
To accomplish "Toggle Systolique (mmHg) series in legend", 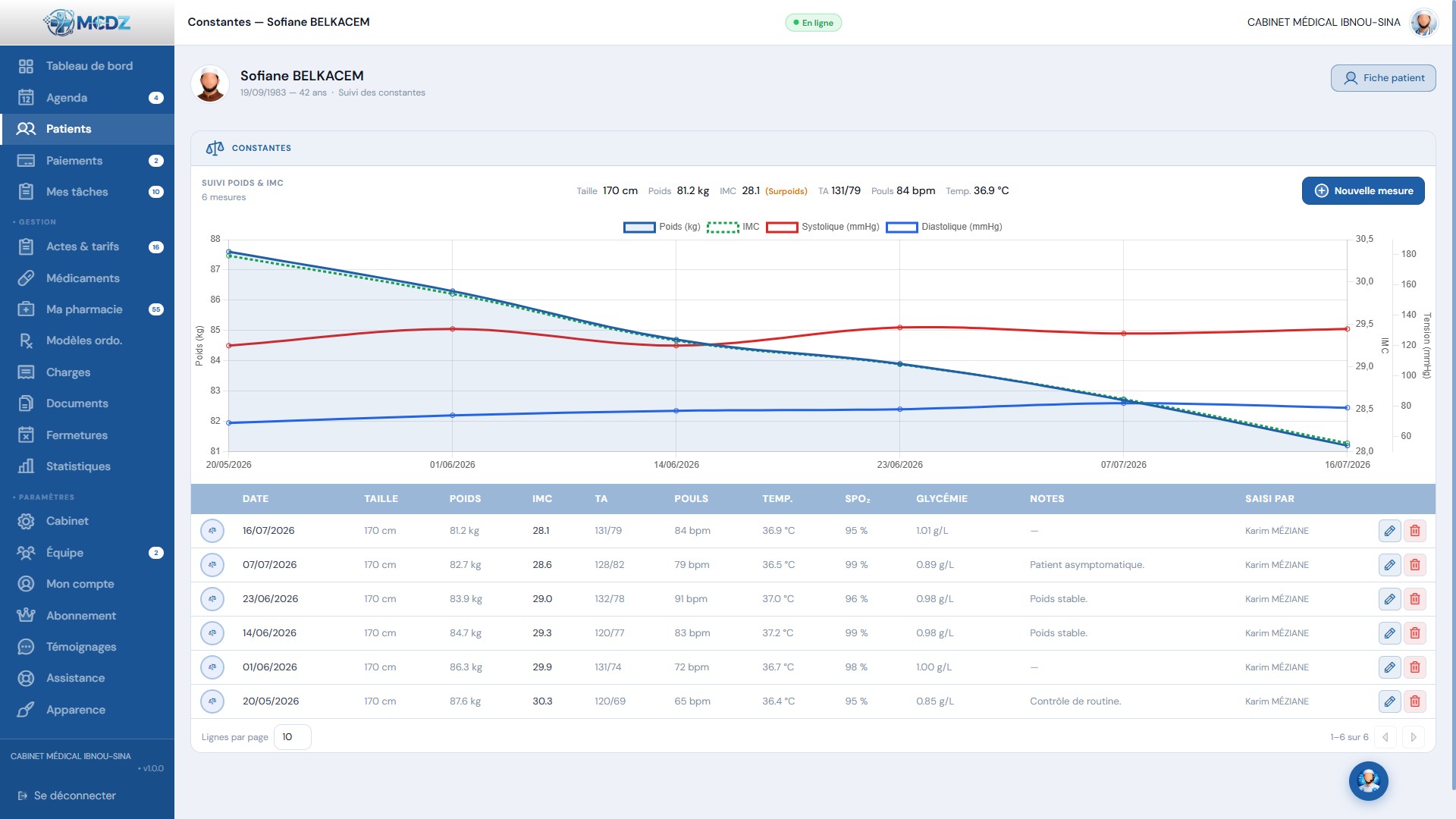I will 822,227.
